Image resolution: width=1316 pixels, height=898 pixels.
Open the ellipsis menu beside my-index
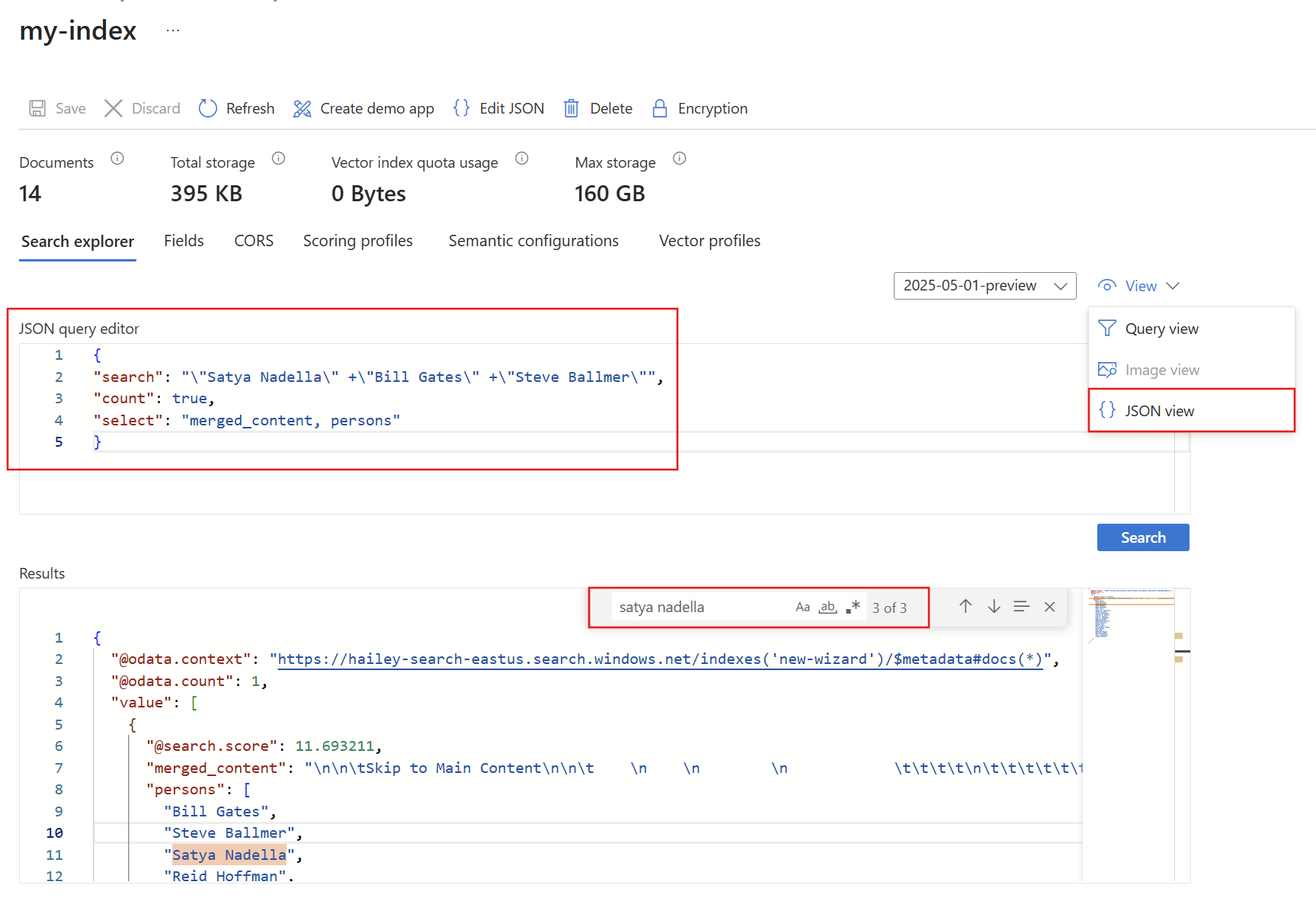tap(173, 30)
